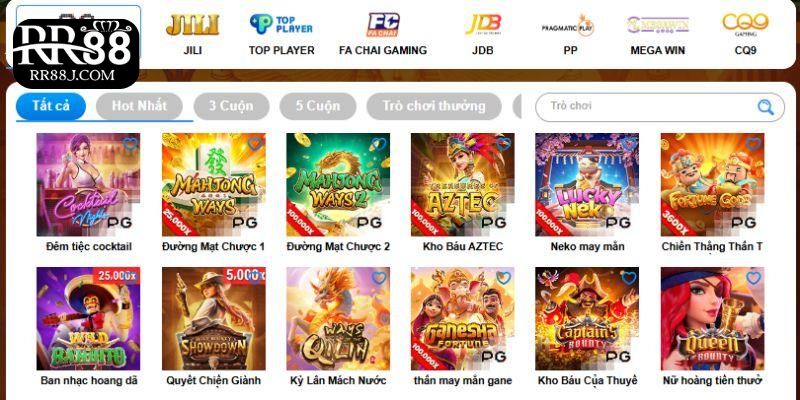Select the 3 Cuộn filter tab
The height and width of the screenshot is (400, 800).
(x=231, y=106)
